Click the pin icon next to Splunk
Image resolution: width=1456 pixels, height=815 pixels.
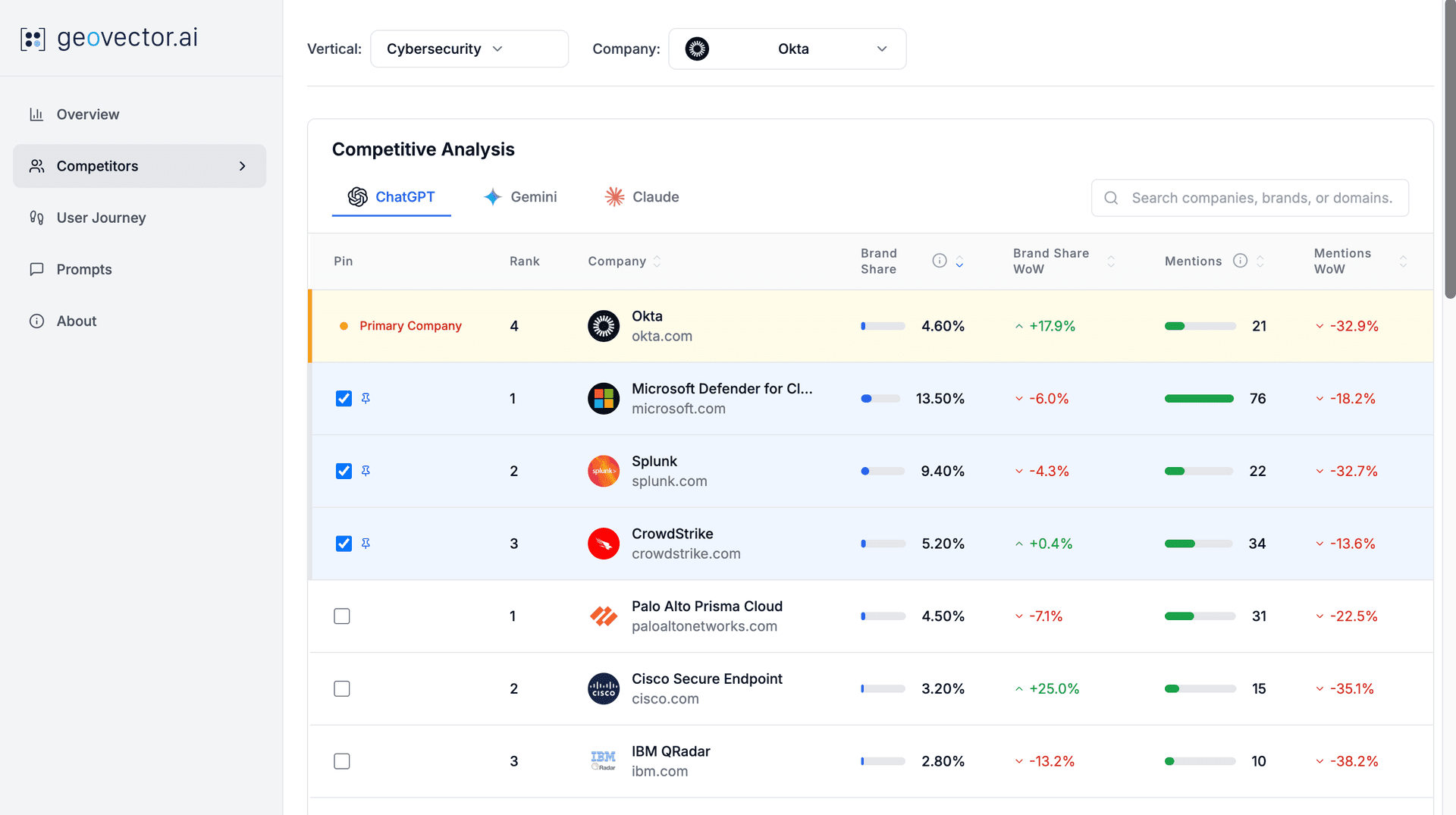pyautogui.click(x=366, y=471)
